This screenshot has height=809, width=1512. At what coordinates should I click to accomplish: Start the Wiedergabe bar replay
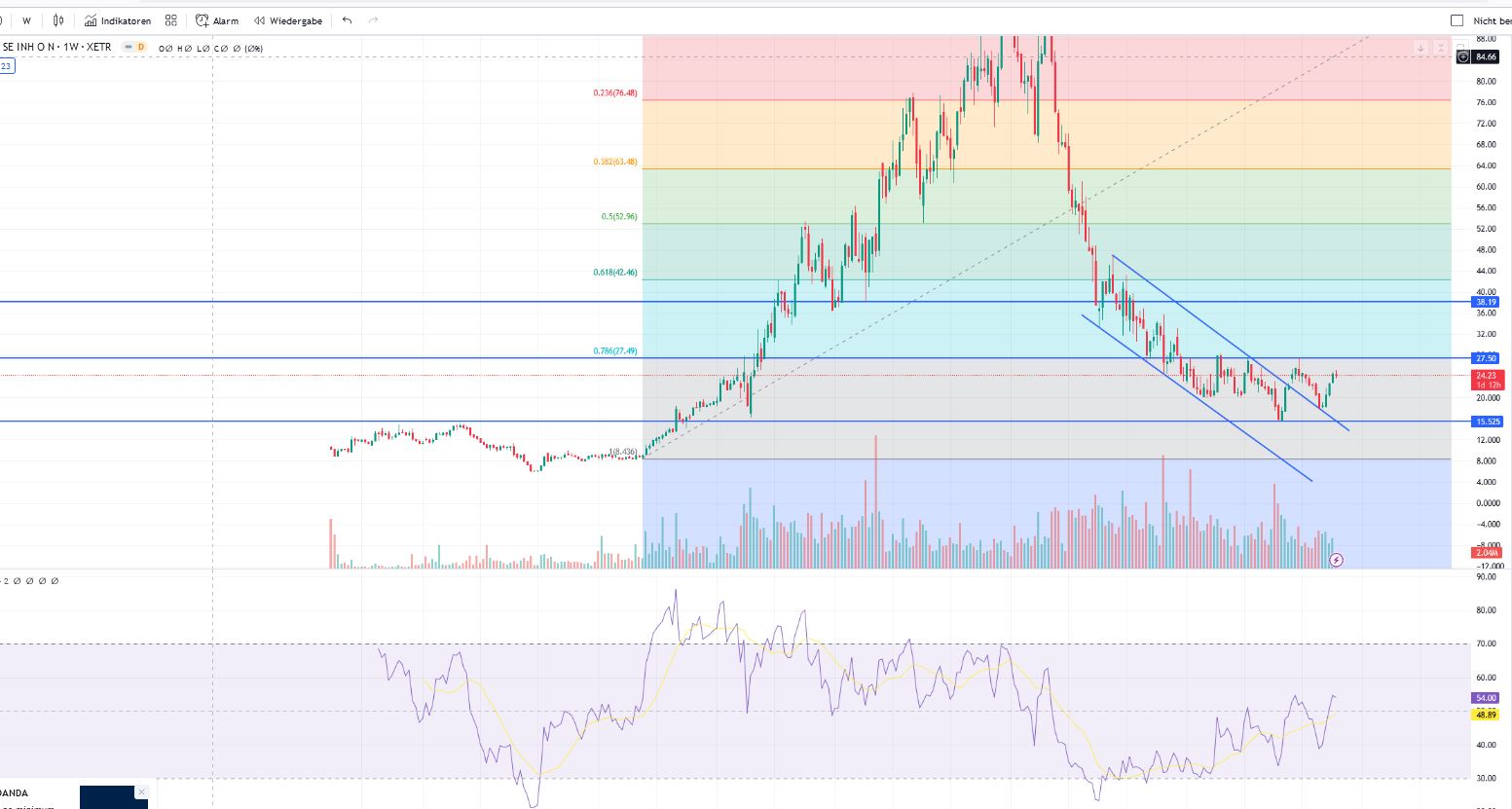tap(288, 20)
